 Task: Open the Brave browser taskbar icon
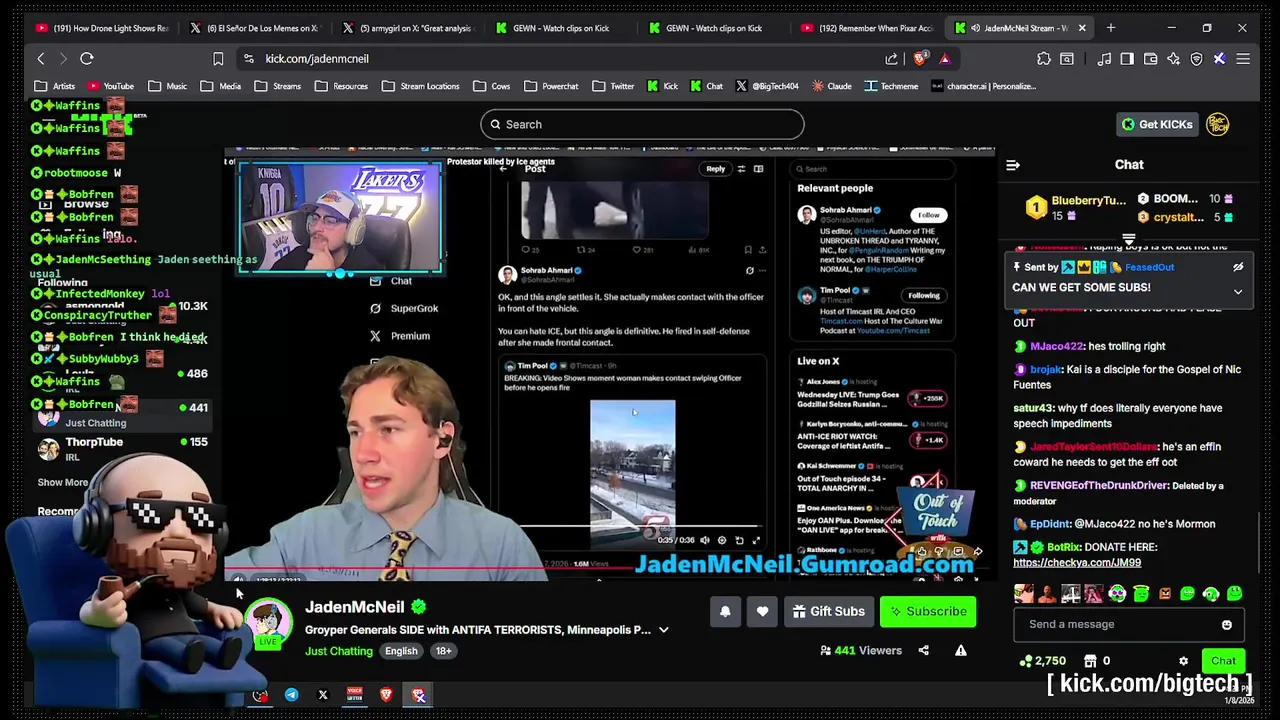[x=386, y=695]
